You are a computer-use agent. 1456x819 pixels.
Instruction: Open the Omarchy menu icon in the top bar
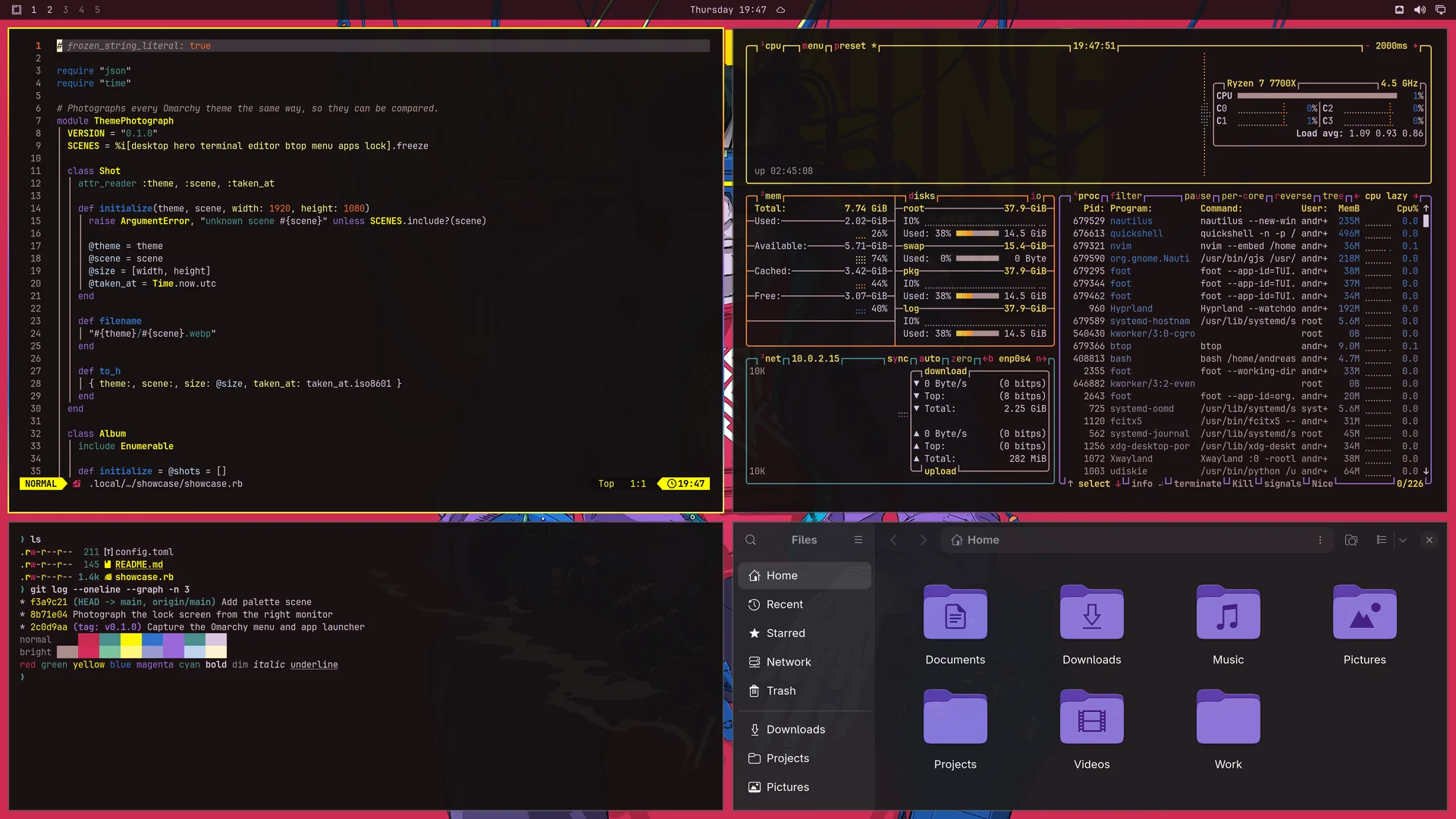(x=17, y=10)
